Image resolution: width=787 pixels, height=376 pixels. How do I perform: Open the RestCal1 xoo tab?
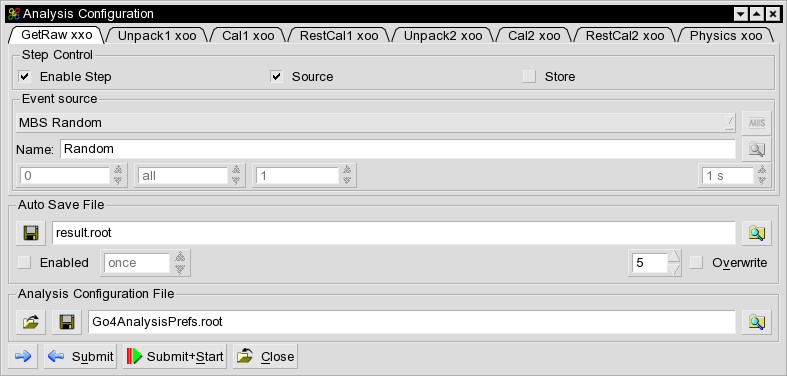(x=339, y=36)
